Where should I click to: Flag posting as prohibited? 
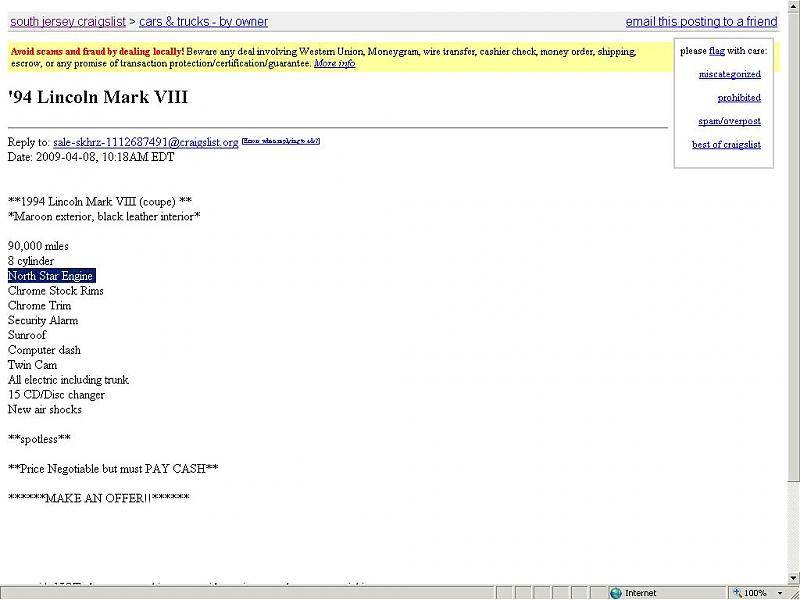pyautogui.click(x=739, y=98)
